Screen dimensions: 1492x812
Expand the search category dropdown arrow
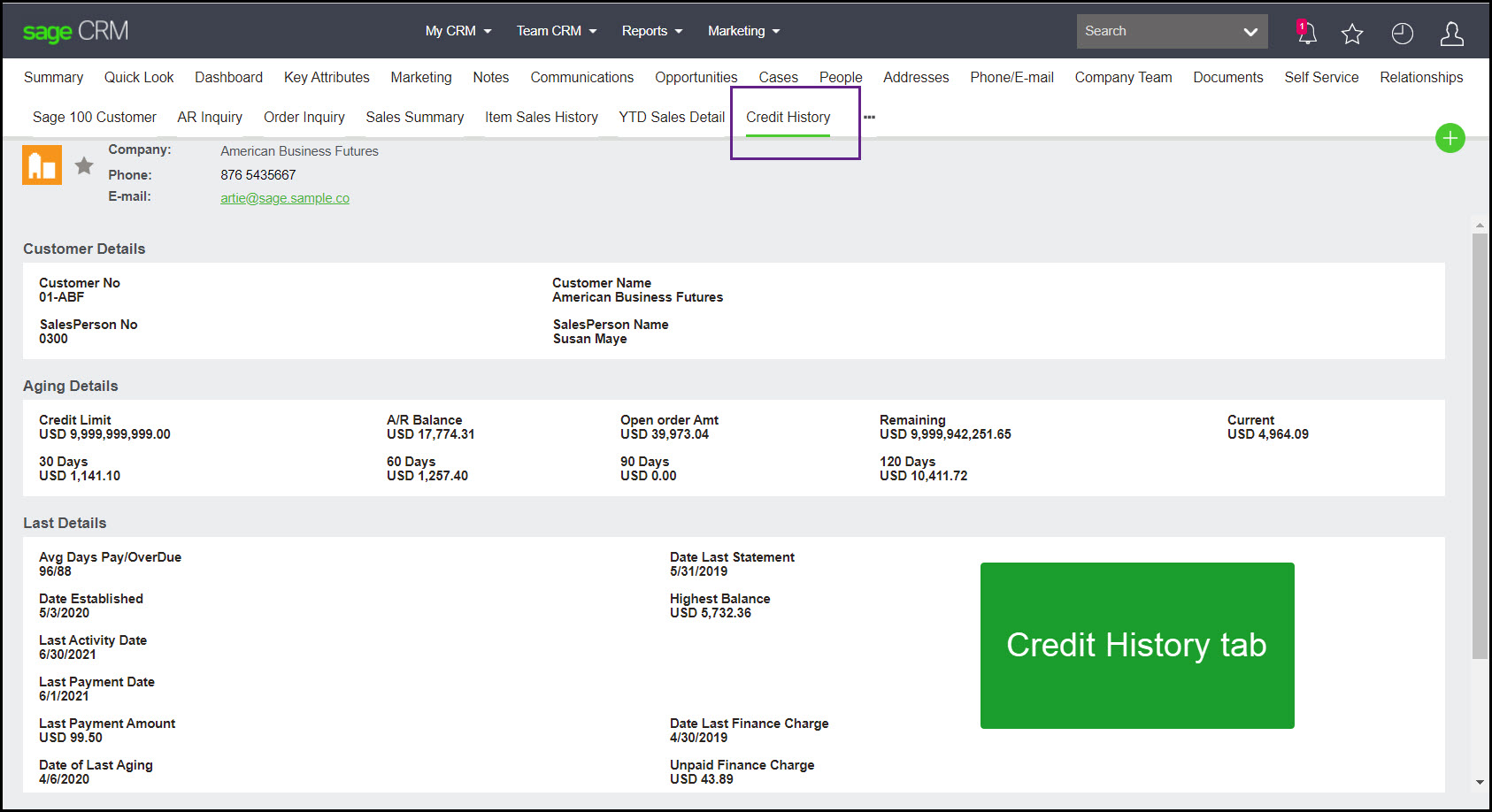1250,31
